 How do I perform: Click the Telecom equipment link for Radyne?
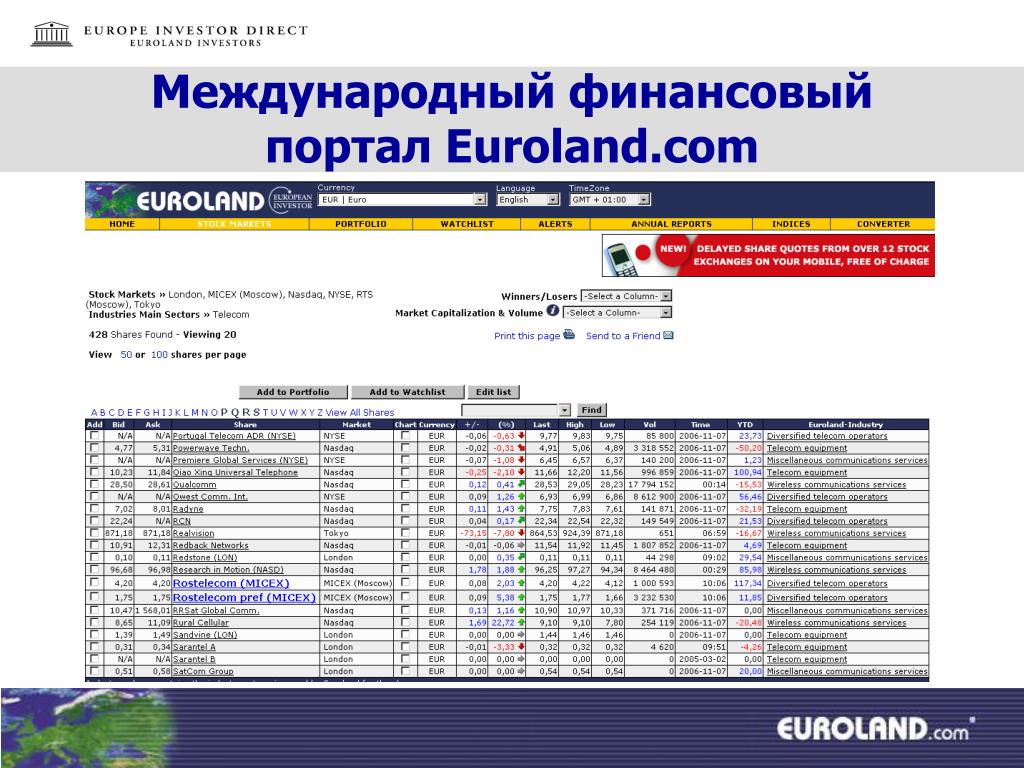coord(807,509)
